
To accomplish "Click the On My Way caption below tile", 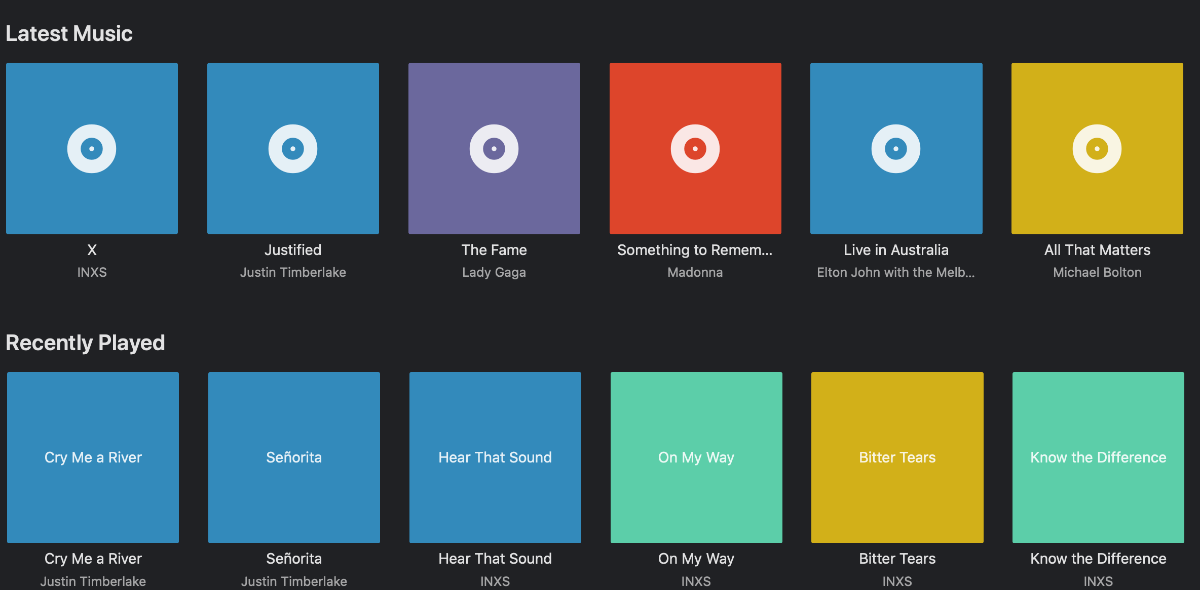I will pyautogui.click(x=696, y=559).
